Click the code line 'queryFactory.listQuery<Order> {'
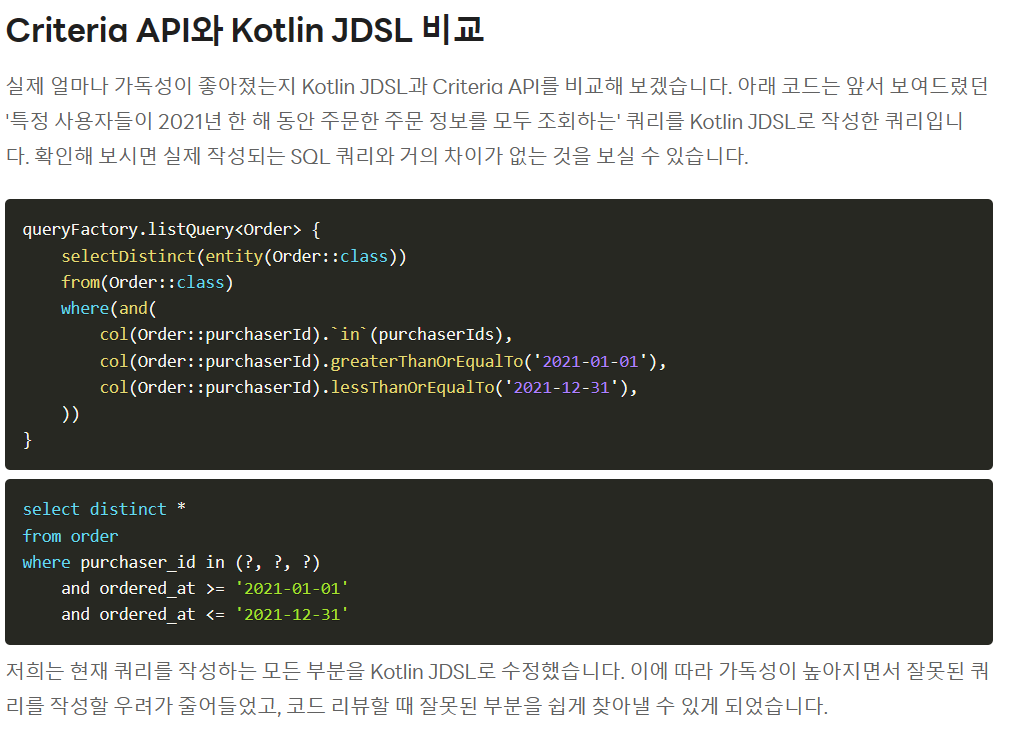The height and width of the screenshot is (729, 1011). pos(171,230)
